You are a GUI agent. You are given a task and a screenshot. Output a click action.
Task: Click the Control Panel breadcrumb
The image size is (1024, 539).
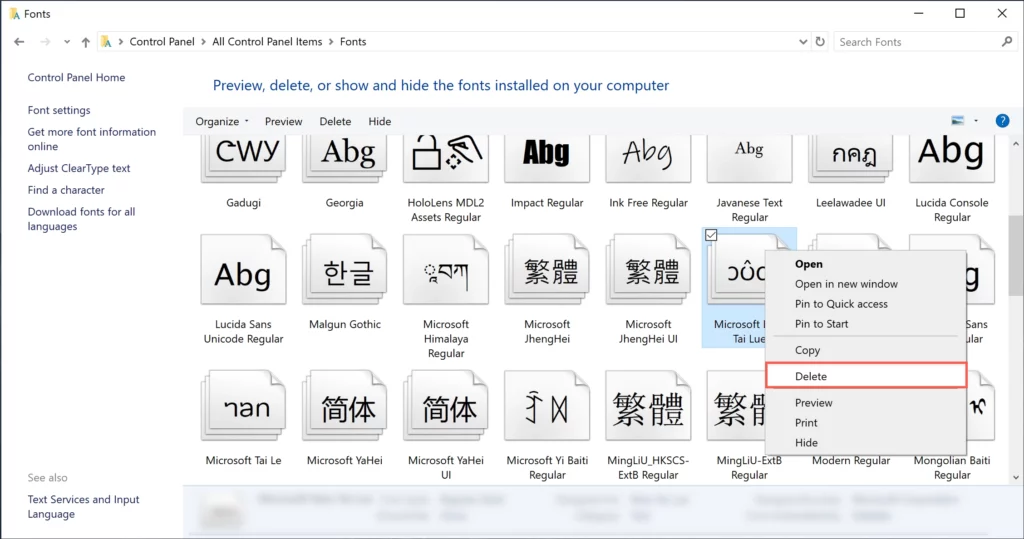click(162, 42)
